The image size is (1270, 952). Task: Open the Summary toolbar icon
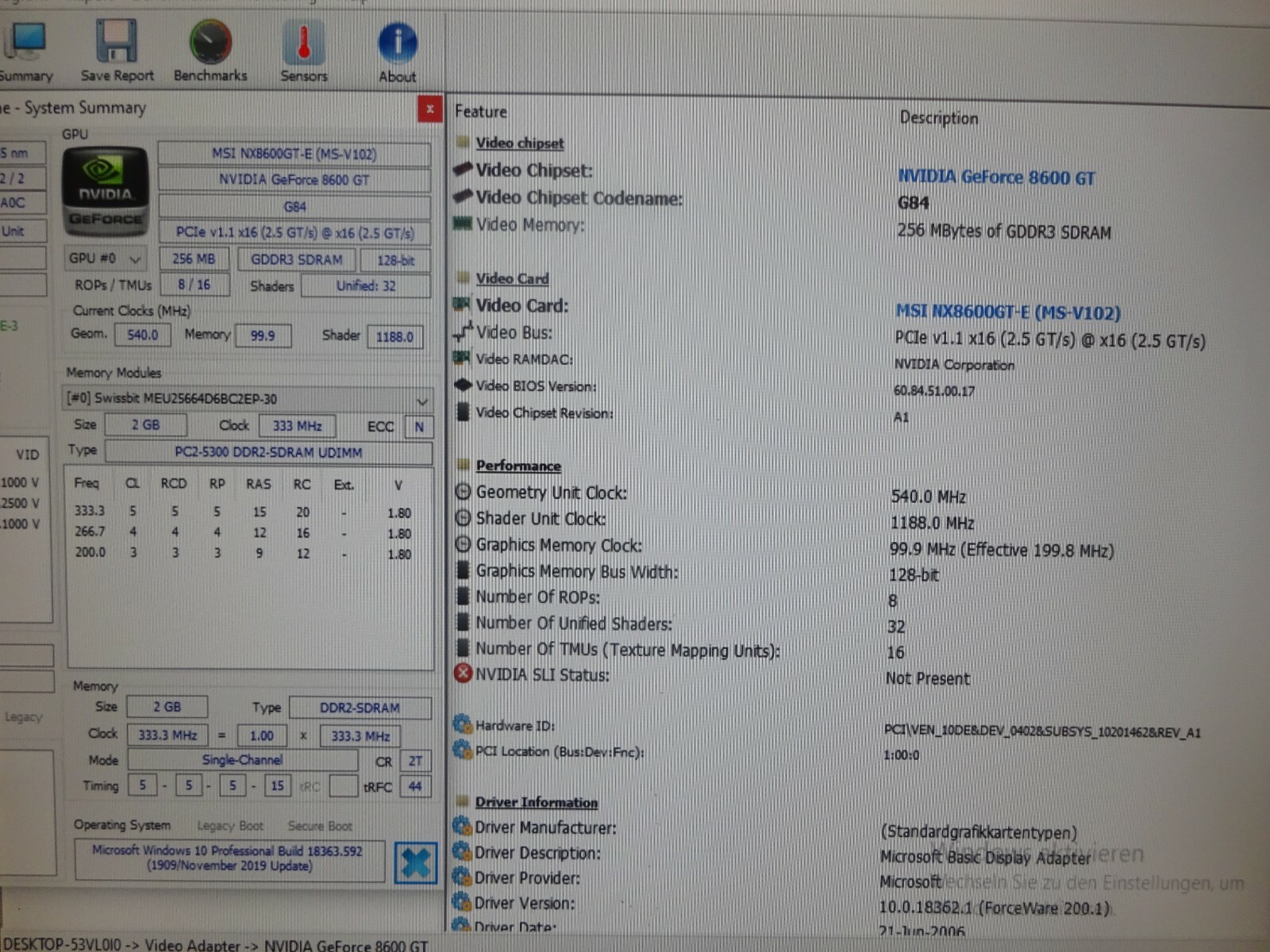click(x=25, y=51)
